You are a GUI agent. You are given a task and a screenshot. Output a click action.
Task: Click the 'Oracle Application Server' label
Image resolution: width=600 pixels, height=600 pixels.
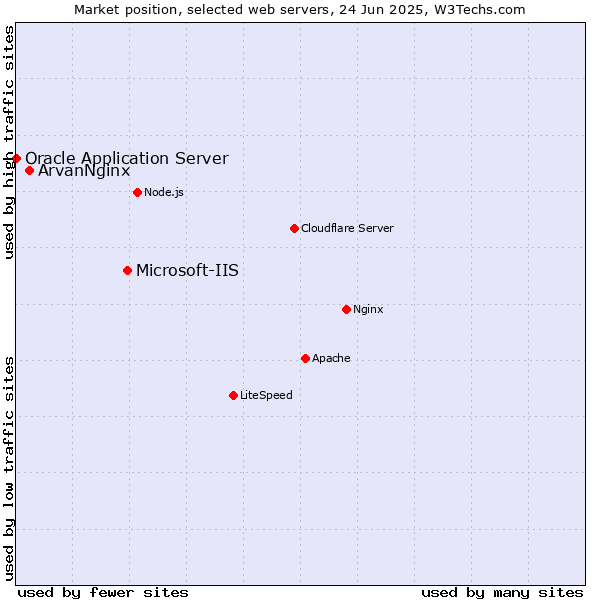click(127, 158)
